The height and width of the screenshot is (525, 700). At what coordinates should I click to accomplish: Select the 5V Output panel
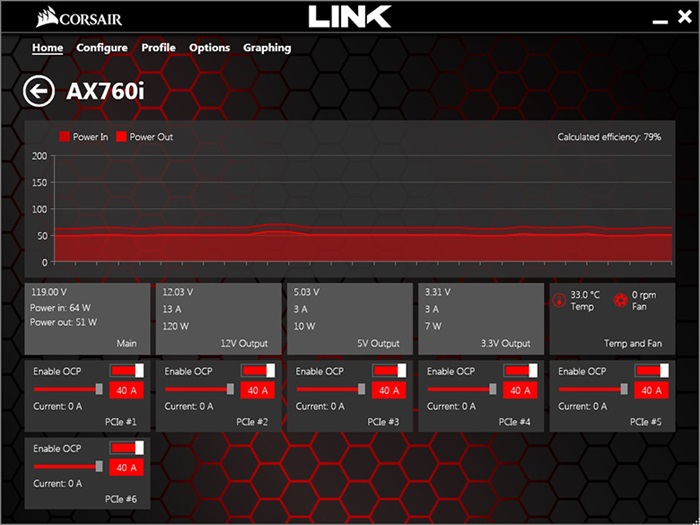click(350, 319)
